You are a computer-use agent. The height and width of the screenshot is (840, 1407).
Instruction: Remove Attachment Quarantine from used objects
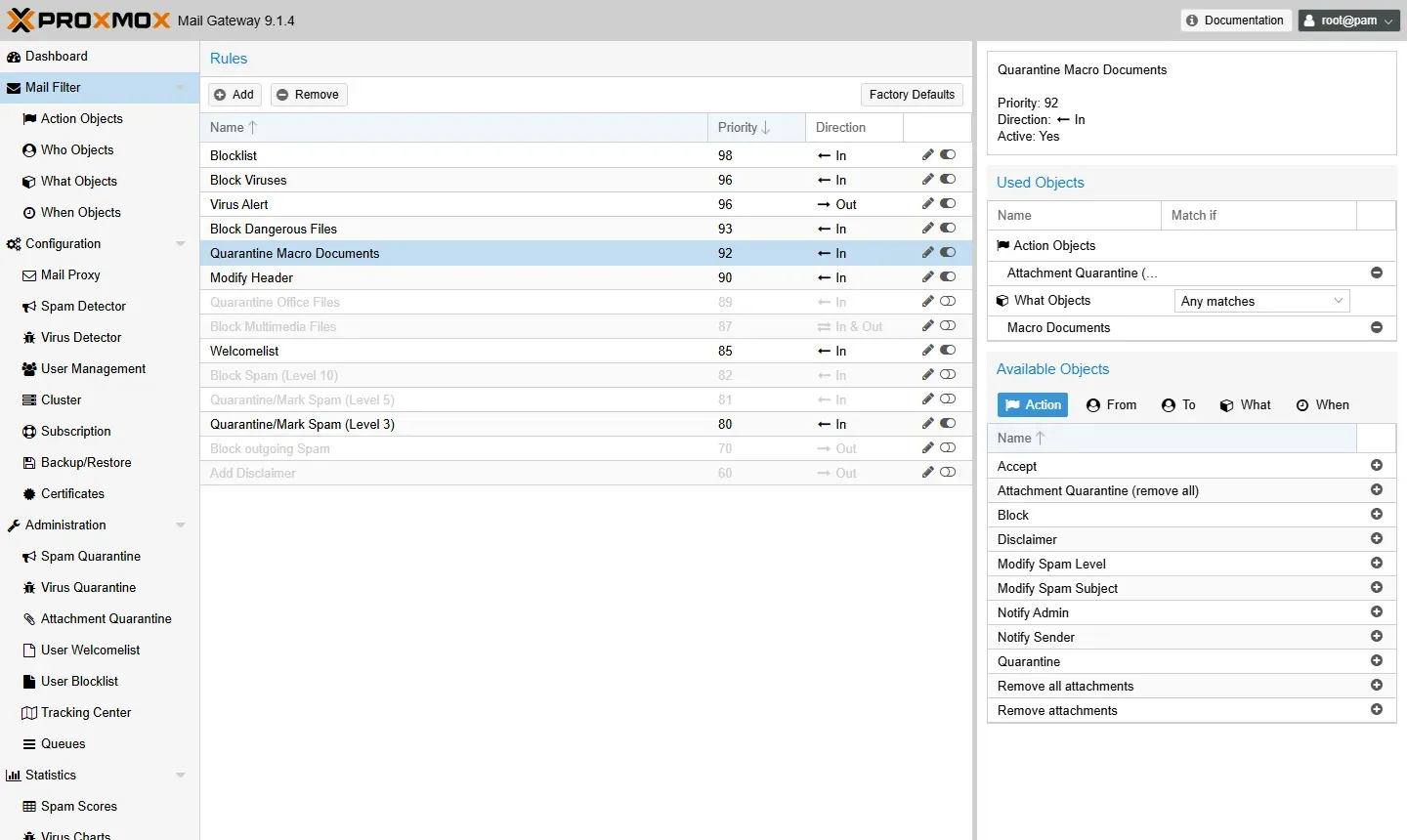coord(1377,273)
